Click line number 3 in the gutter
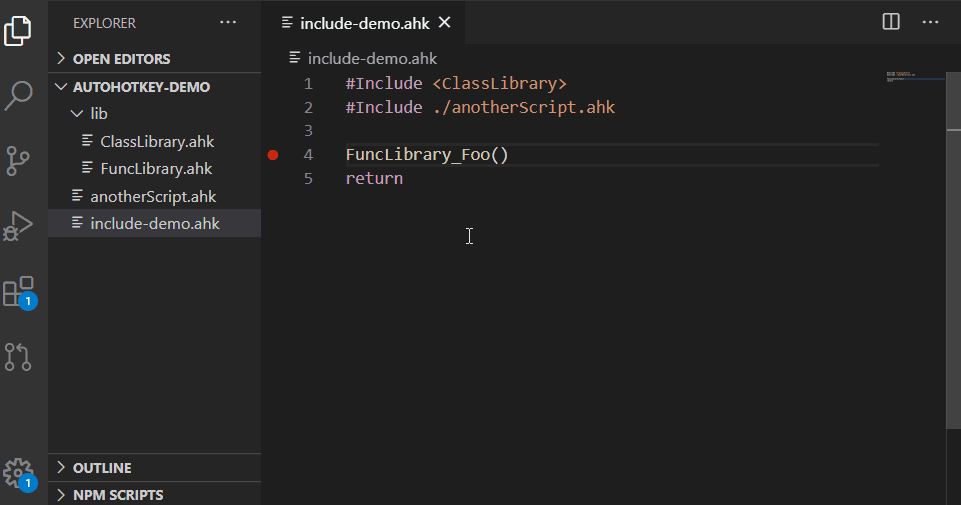This screenshot has width=961, height=505. click(x=308, y=131)
